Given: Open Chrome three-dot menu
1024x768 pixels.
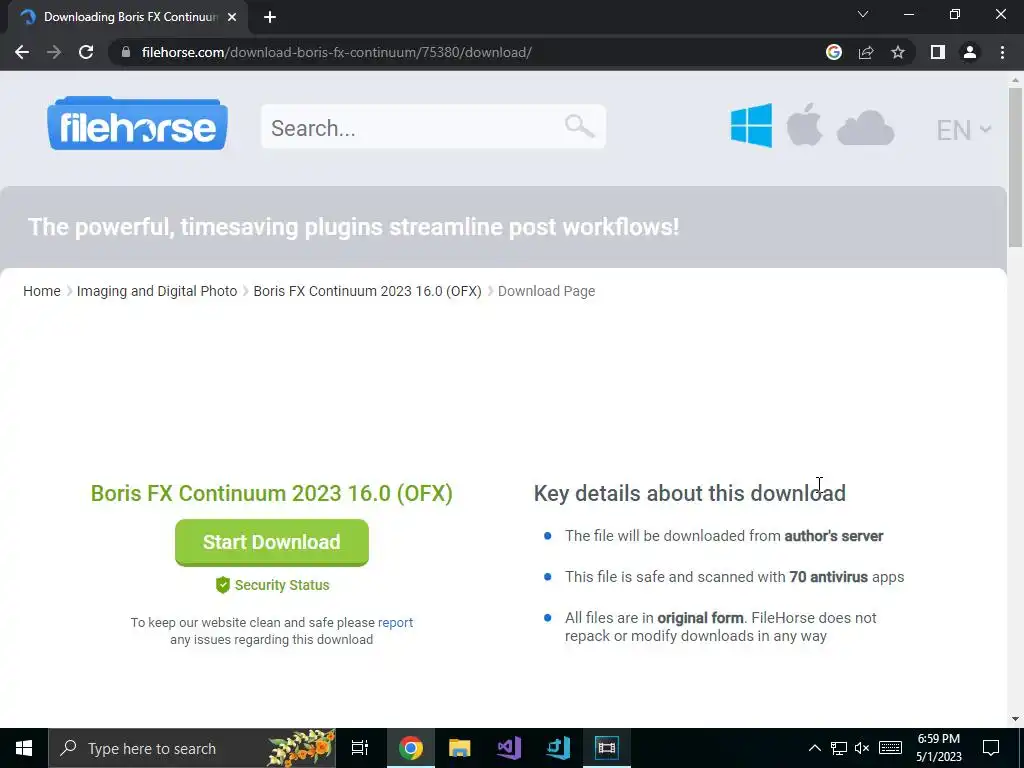Looking at the screenshot, I should pyautogui.click(x=1002, y=52).
